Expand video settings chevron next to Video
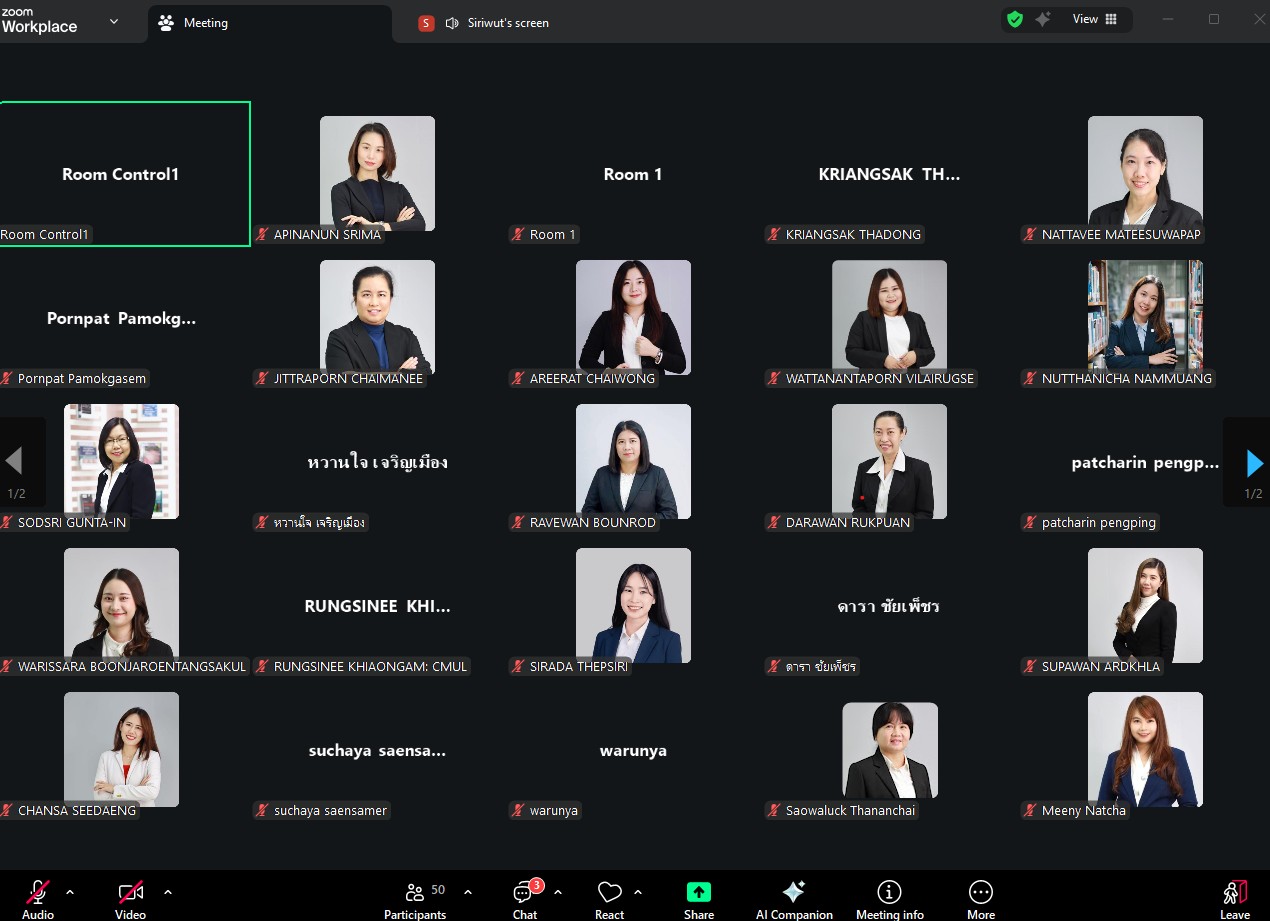Screen dimensions: 1270x921 coord(167,892)
